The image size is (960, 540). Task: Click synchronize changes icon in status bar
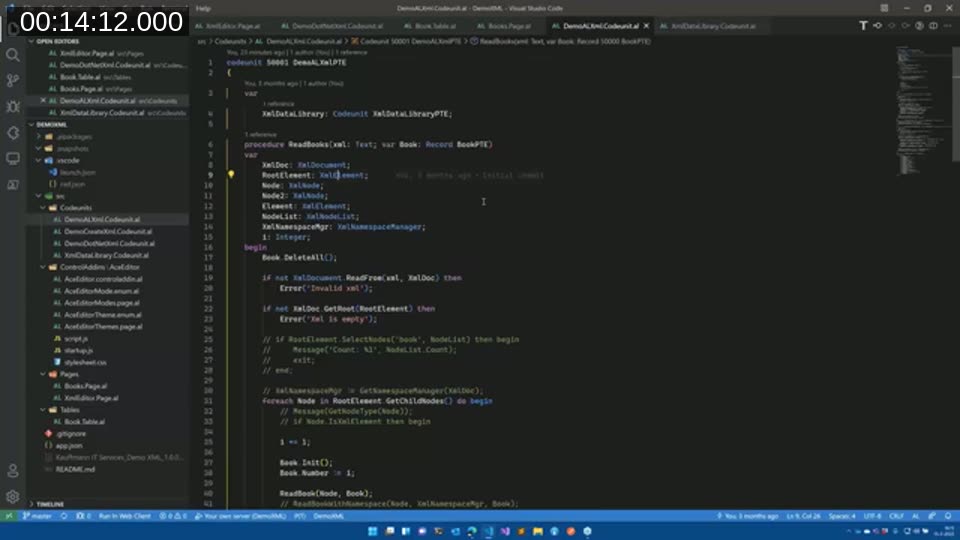point(64,516)
